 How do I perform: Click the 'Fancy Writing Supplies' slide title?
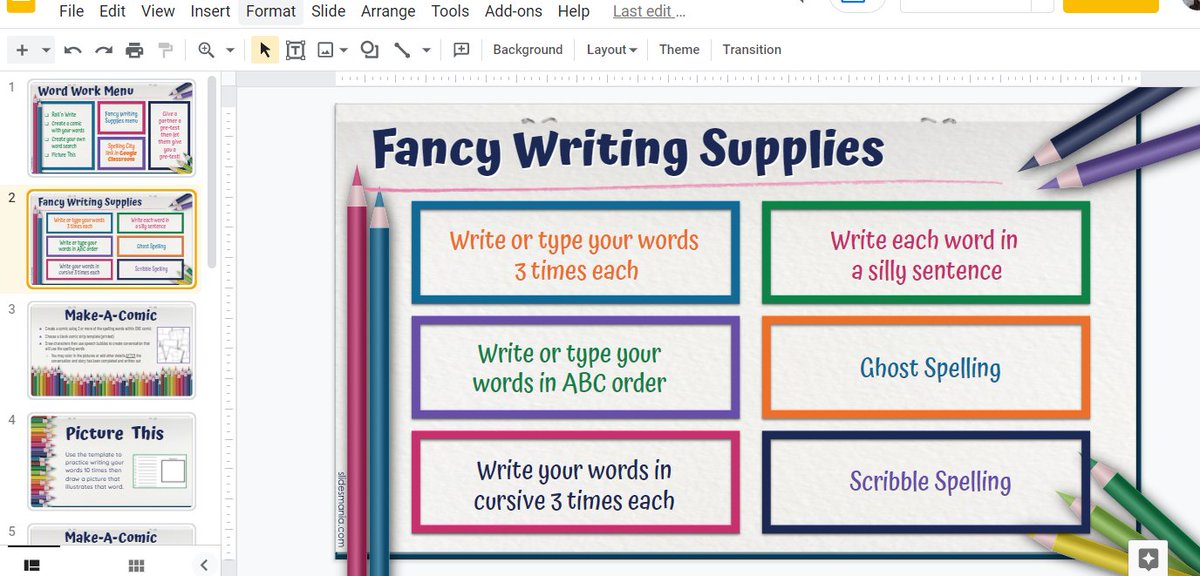click(628, 149)
